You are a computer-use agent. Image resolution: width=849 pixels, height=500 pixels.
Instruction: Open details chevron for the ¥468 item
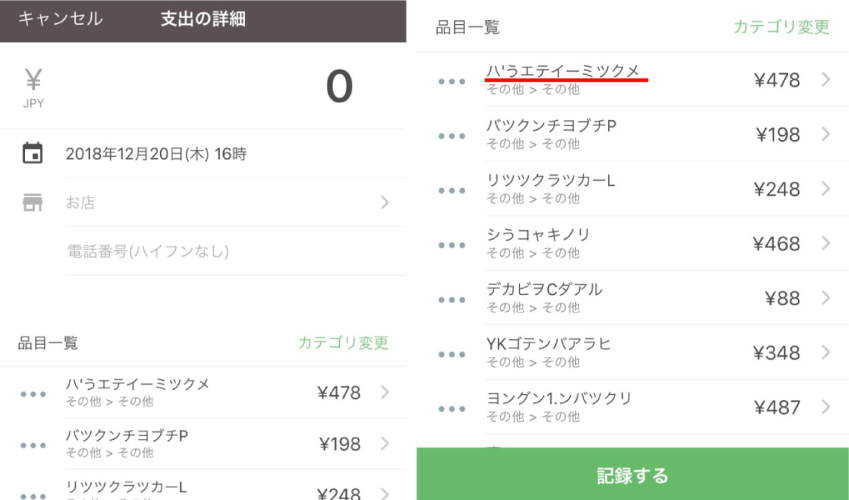pos(826,243)
